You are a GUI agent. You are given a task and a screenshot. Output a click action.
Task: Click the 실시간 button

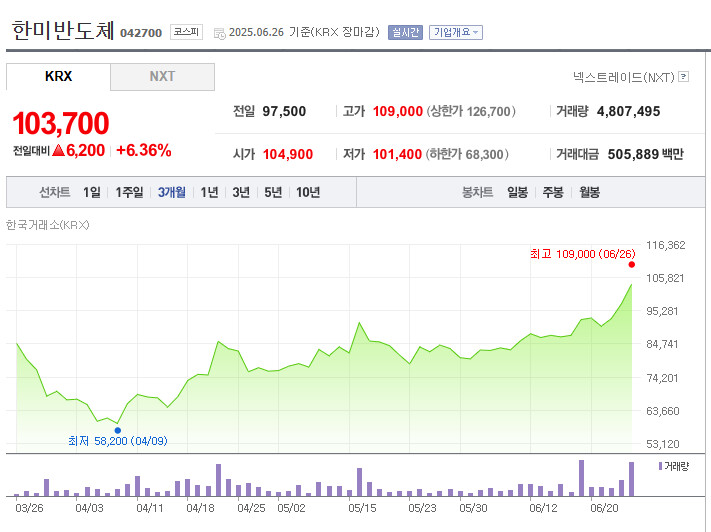(405, 32)
